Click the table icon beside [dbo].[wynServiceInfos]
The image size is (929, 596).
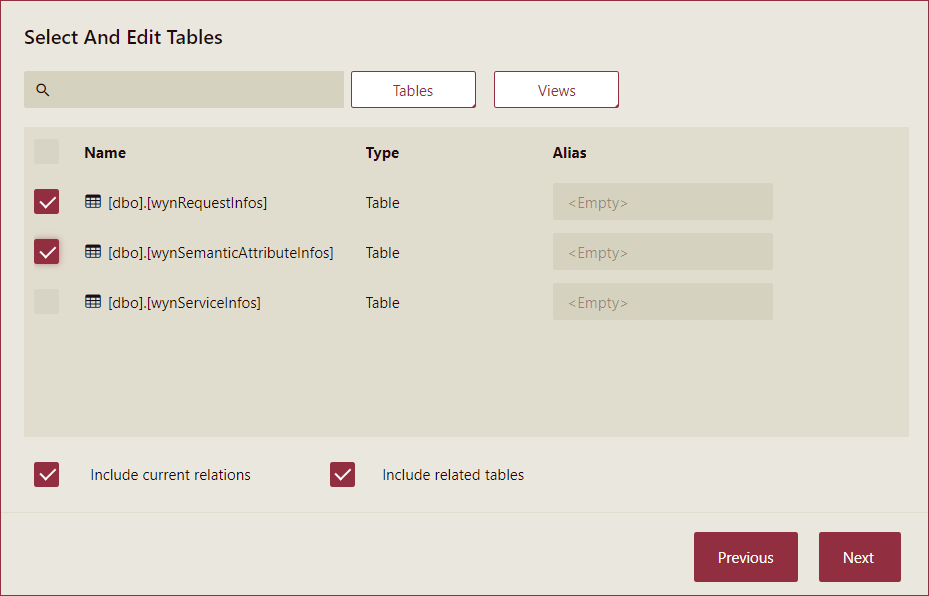(x=93, y=302)
